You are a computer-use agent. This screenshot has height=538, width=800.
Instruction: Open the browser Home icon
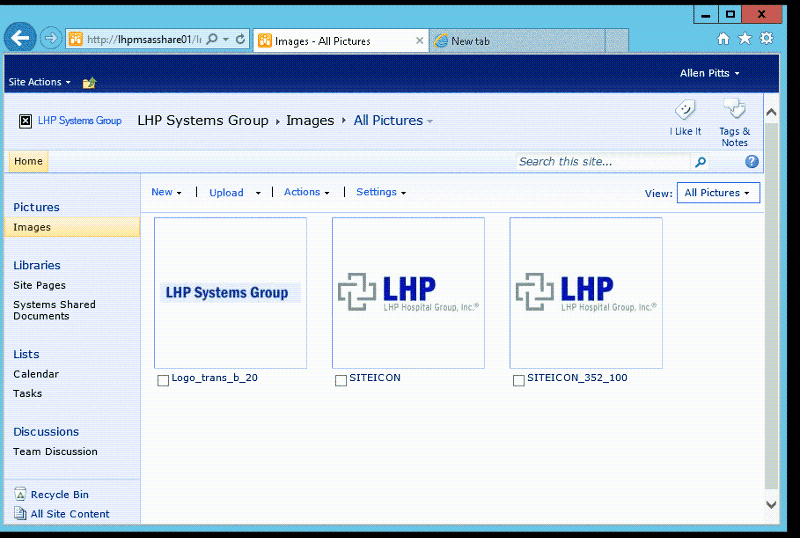point(723,39)
